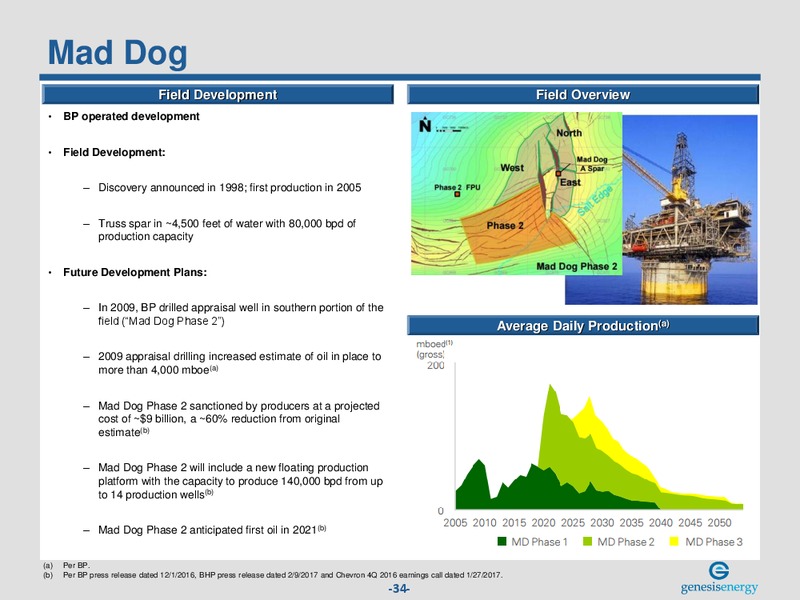Click the Phase 2 orange map region label
Viewport: 800px width, 600px height.
[505, 226]
